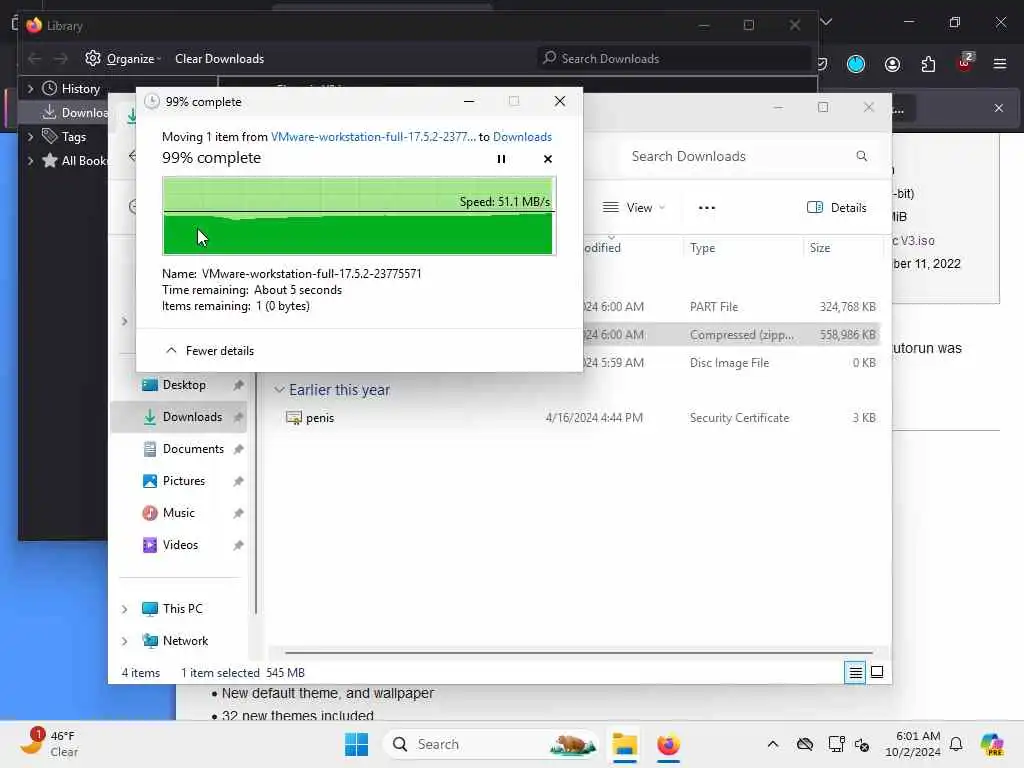The width and height of the screenshot is (1024, 768).
Task: Open the clock showing 6:01 AM
Action: pyautogui.click(x=912, y=744)
